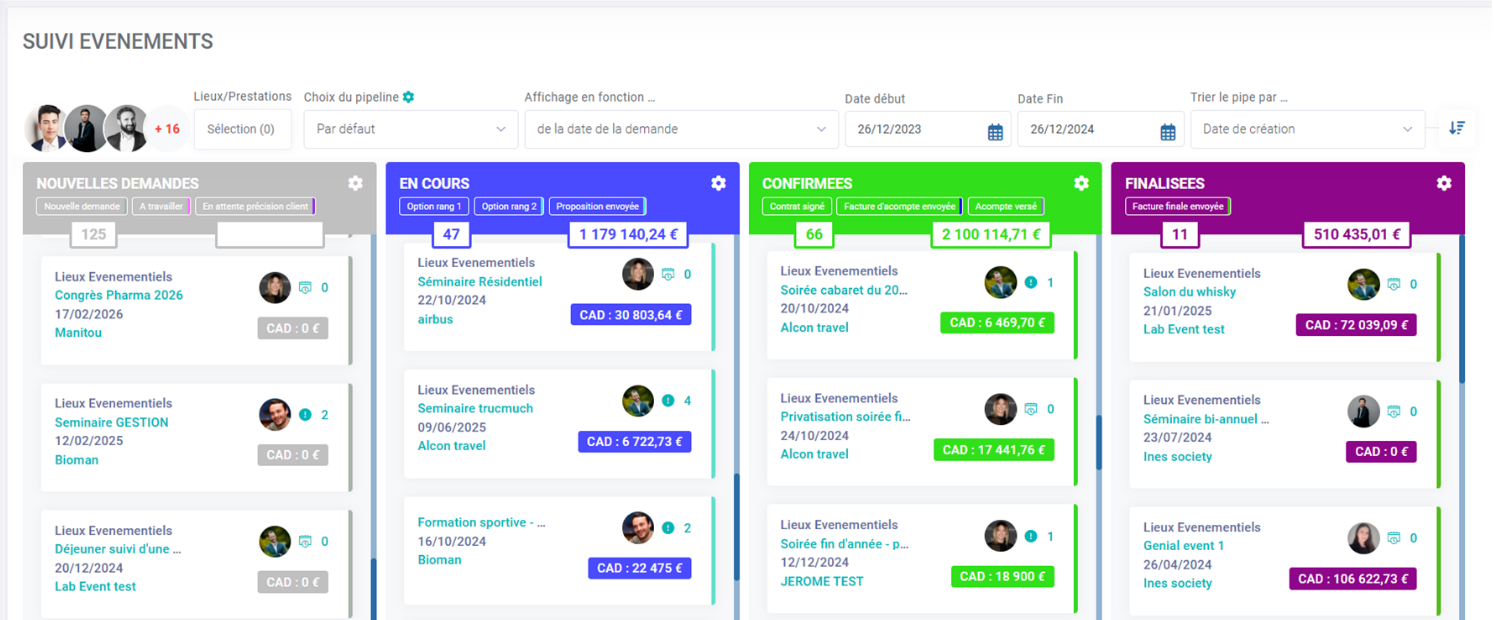Select the Contrat signé status tag
1494x620 pixels.
point(797,207)
